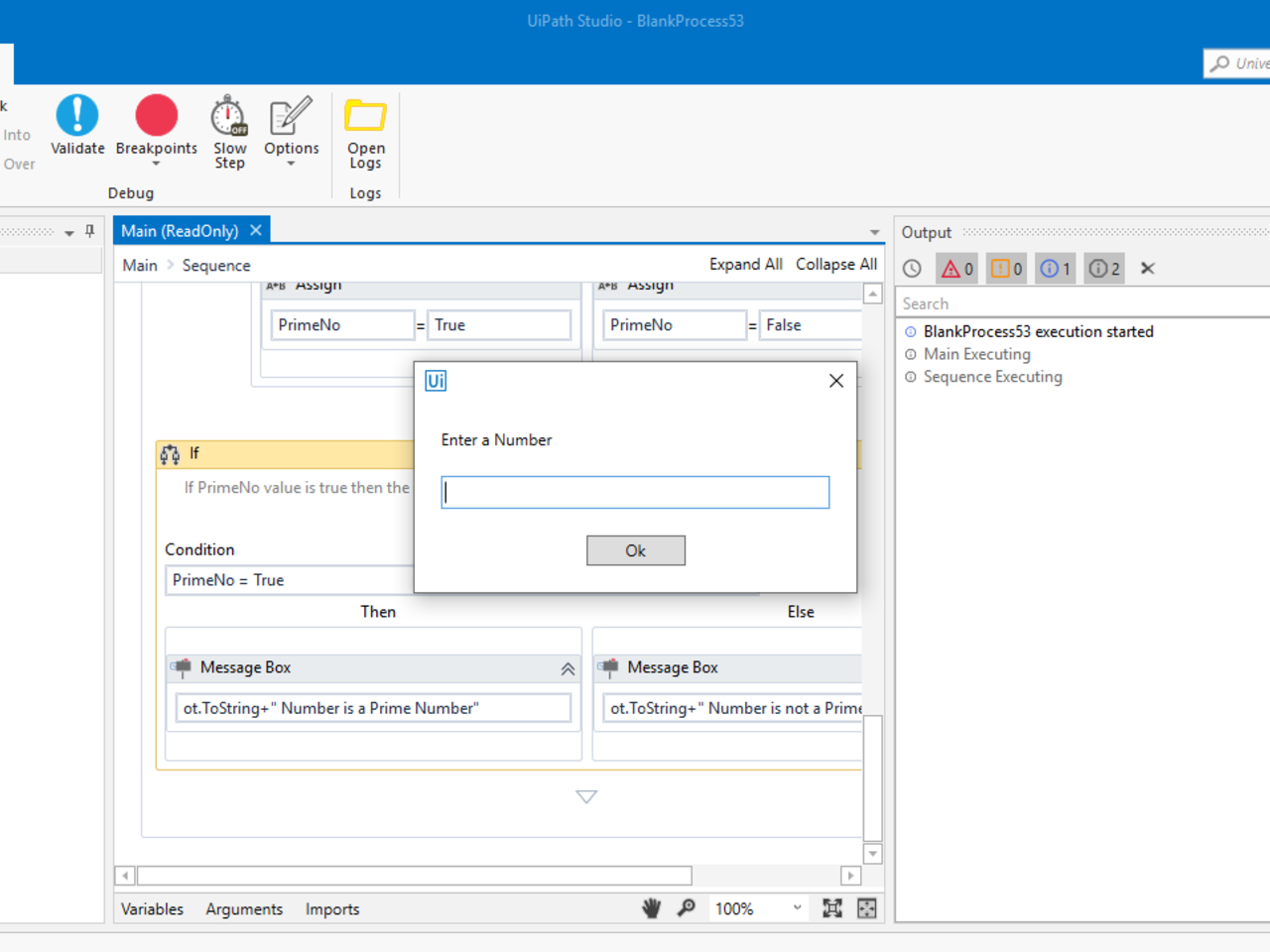Image resolution: width=1270 pixels, height=952 pixels.
Task: Open the Imports panel
Action: 332,908
